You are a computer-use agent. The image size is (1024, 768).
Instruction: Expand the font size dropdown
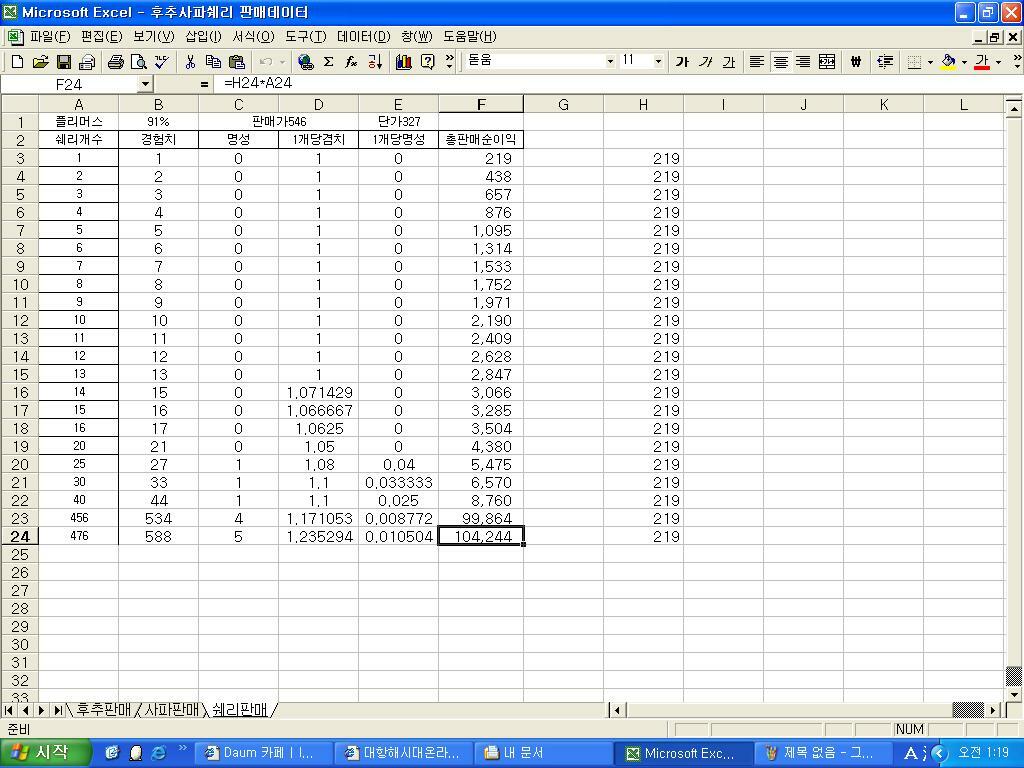coord(657,61)
